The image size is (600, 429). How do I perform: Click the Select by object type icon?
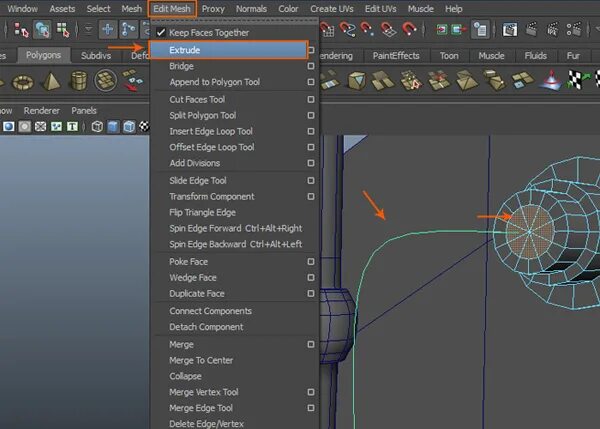[x=42, y=29]
